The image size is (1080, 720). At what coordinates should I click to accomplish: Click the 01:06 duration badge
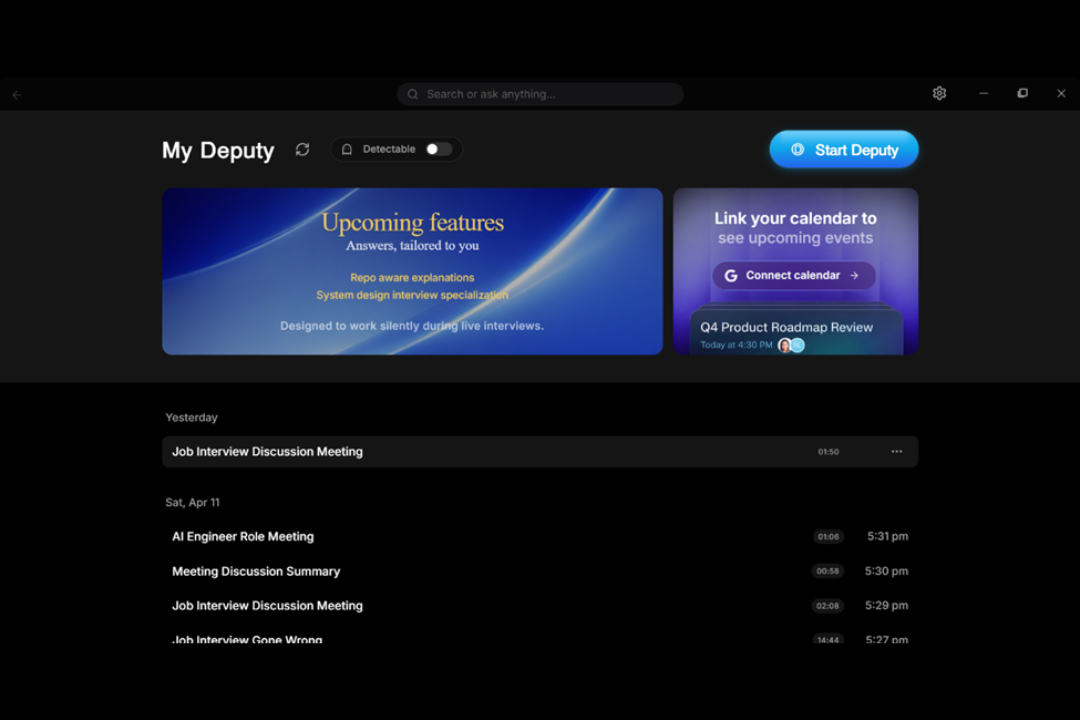coord(828,537)
